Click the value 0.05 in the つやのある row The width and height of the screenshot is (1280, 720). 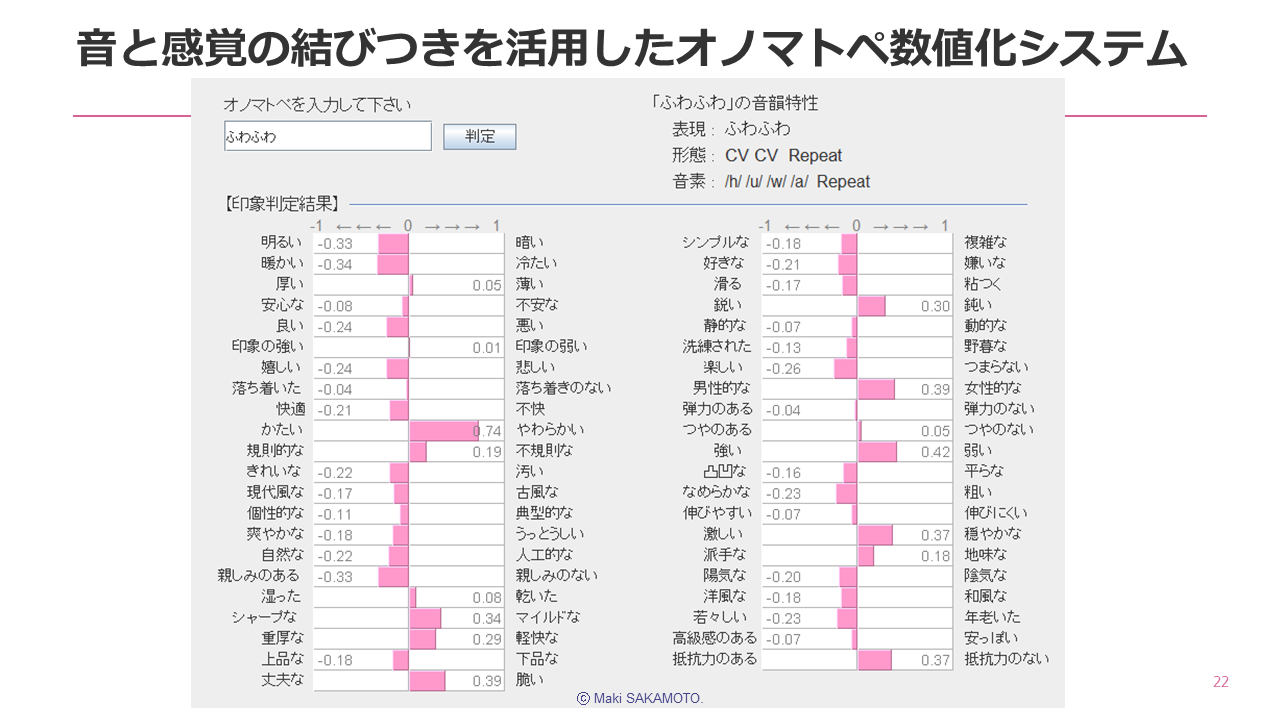tap(935, 431)
